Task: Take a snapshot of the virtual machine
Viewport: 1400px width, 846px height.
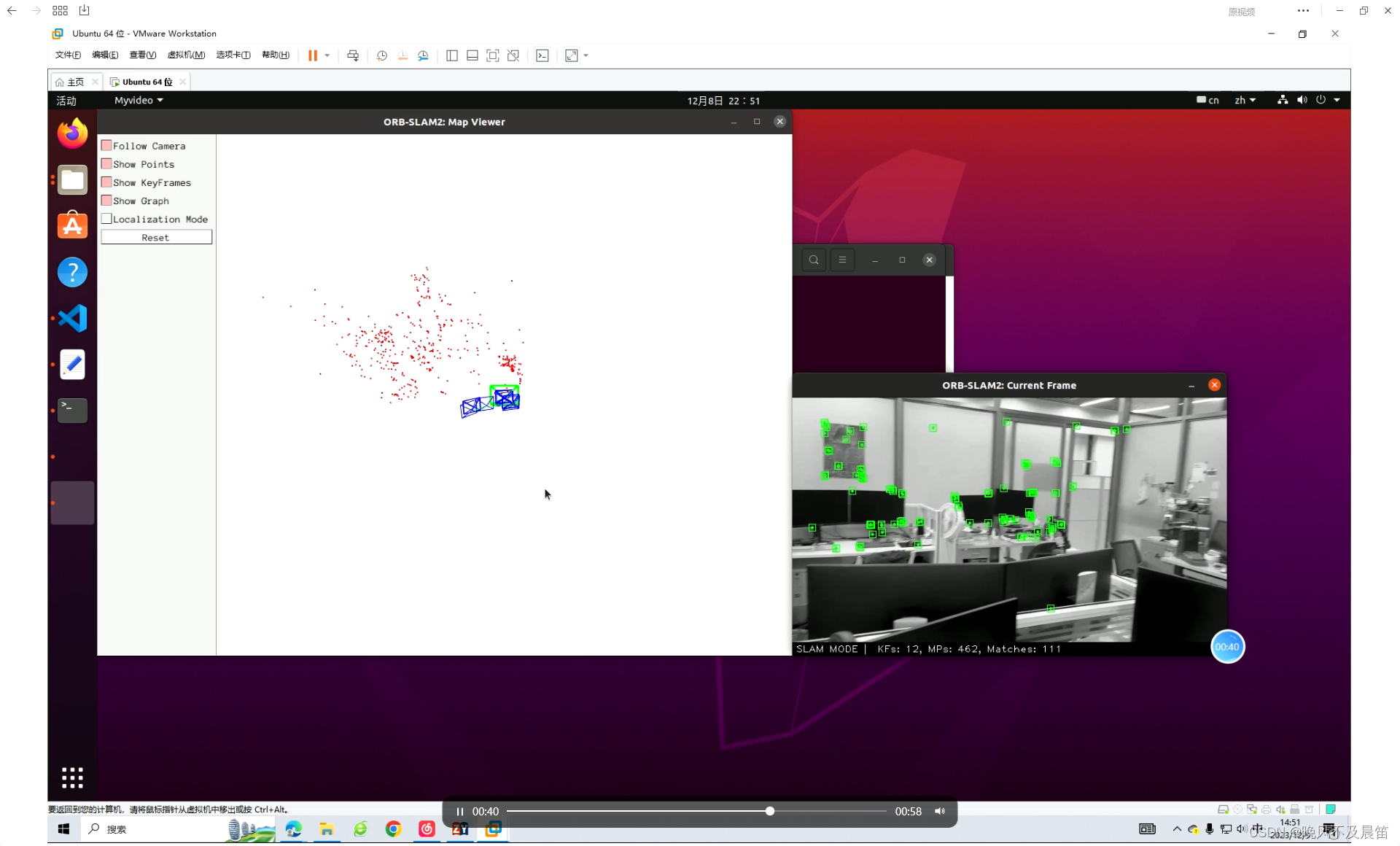Action: coord(381,55)
